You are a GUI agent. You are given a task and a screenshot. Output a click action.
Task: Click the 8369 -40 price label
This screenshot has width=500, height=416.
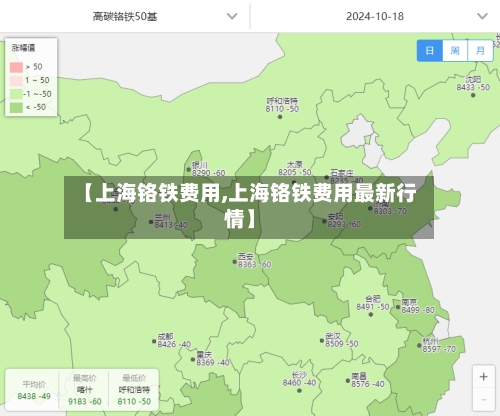[x=213, y=362]
